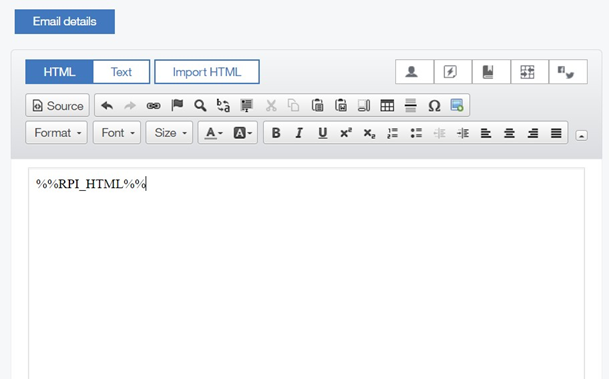The width and height of the screenshot is (609, 379).
Task: Insert a hyperlink with the chain Link icon
Action: coord(153,106)
